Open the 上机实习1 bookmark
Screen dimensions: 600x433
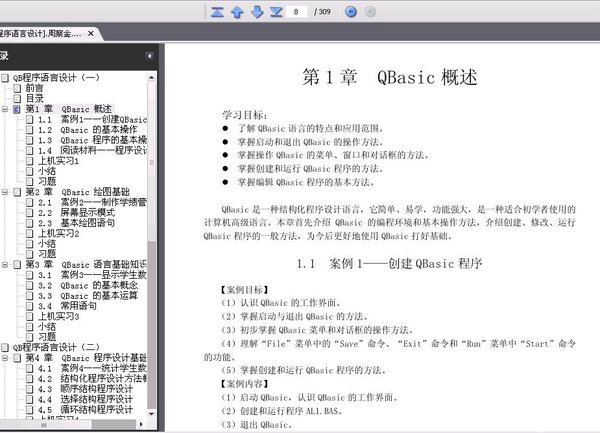click(x=58, y=161)
